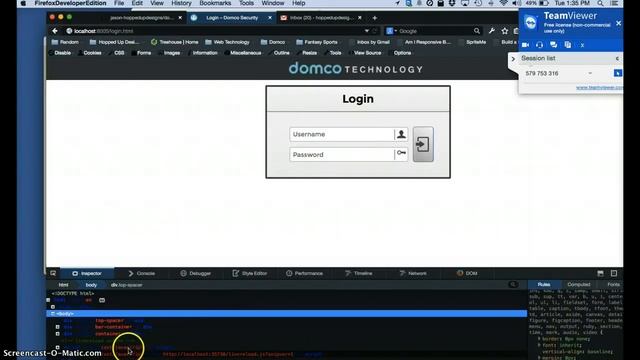Switch to the Inbox Gmail browser tab
The height and width of the screenshot is (360, 640).
pyautogui.click(x=321, y=18)
